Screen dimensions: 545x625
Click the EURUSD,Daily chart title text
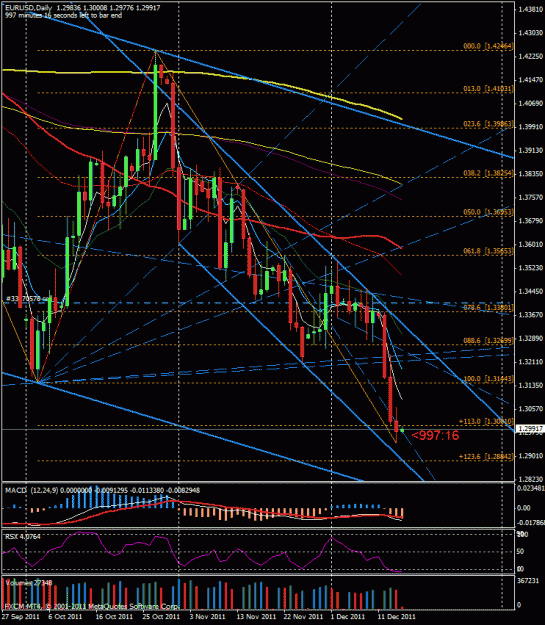coord(28,8)
